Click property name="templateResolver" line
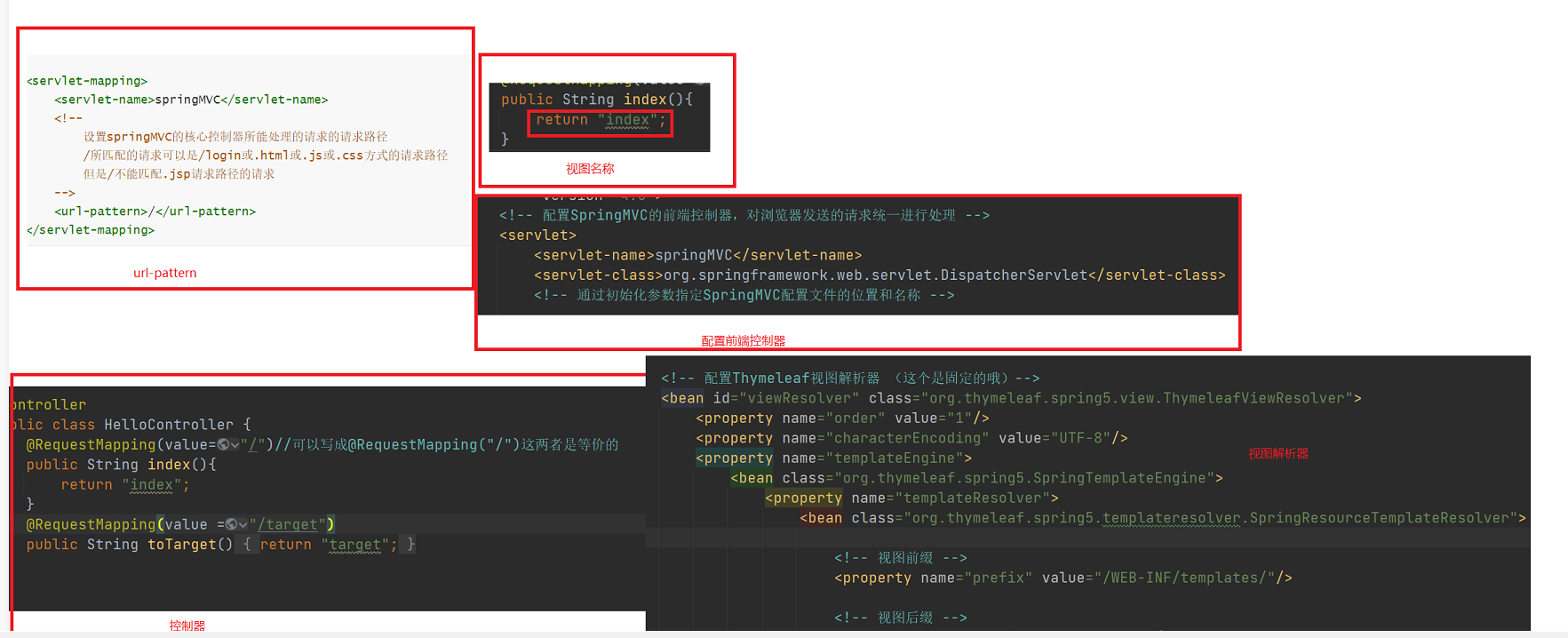The width and height of the screenshot is (1568, 638). 911,498
